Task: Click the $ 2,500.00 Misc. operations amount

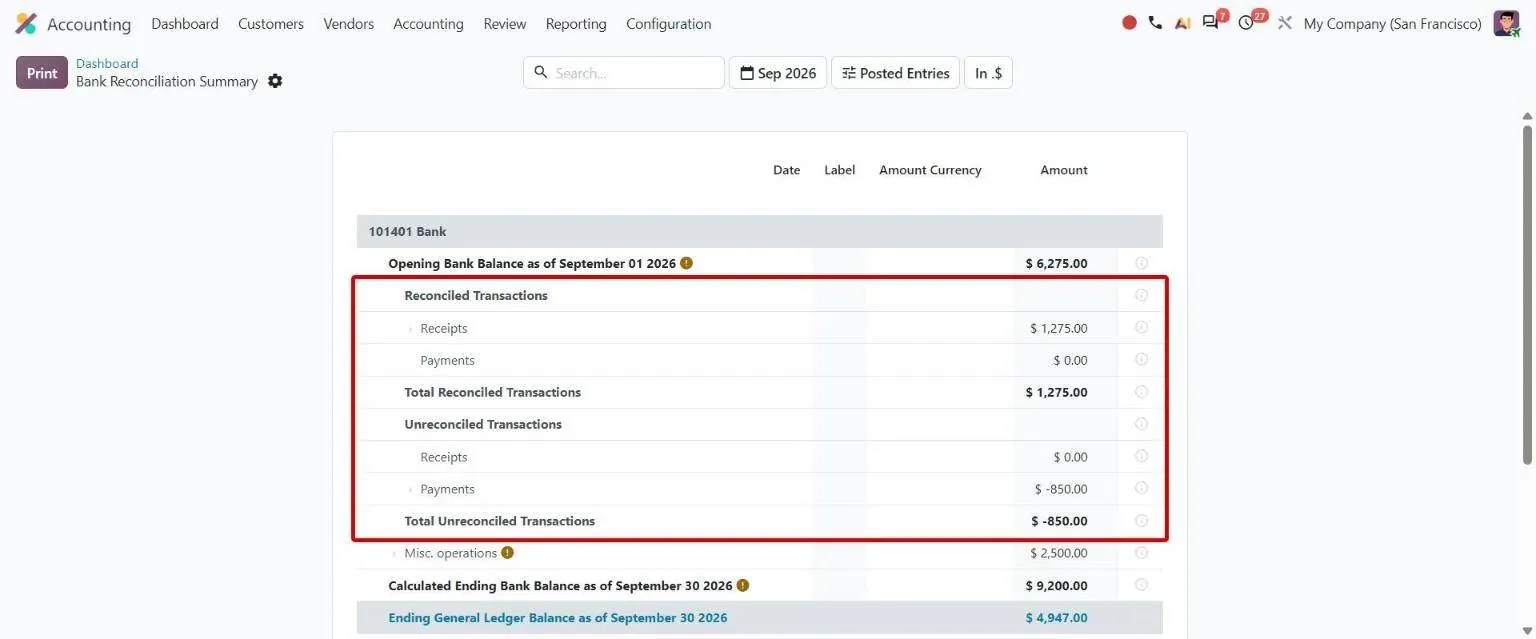Action: [x=1059, y=553]
